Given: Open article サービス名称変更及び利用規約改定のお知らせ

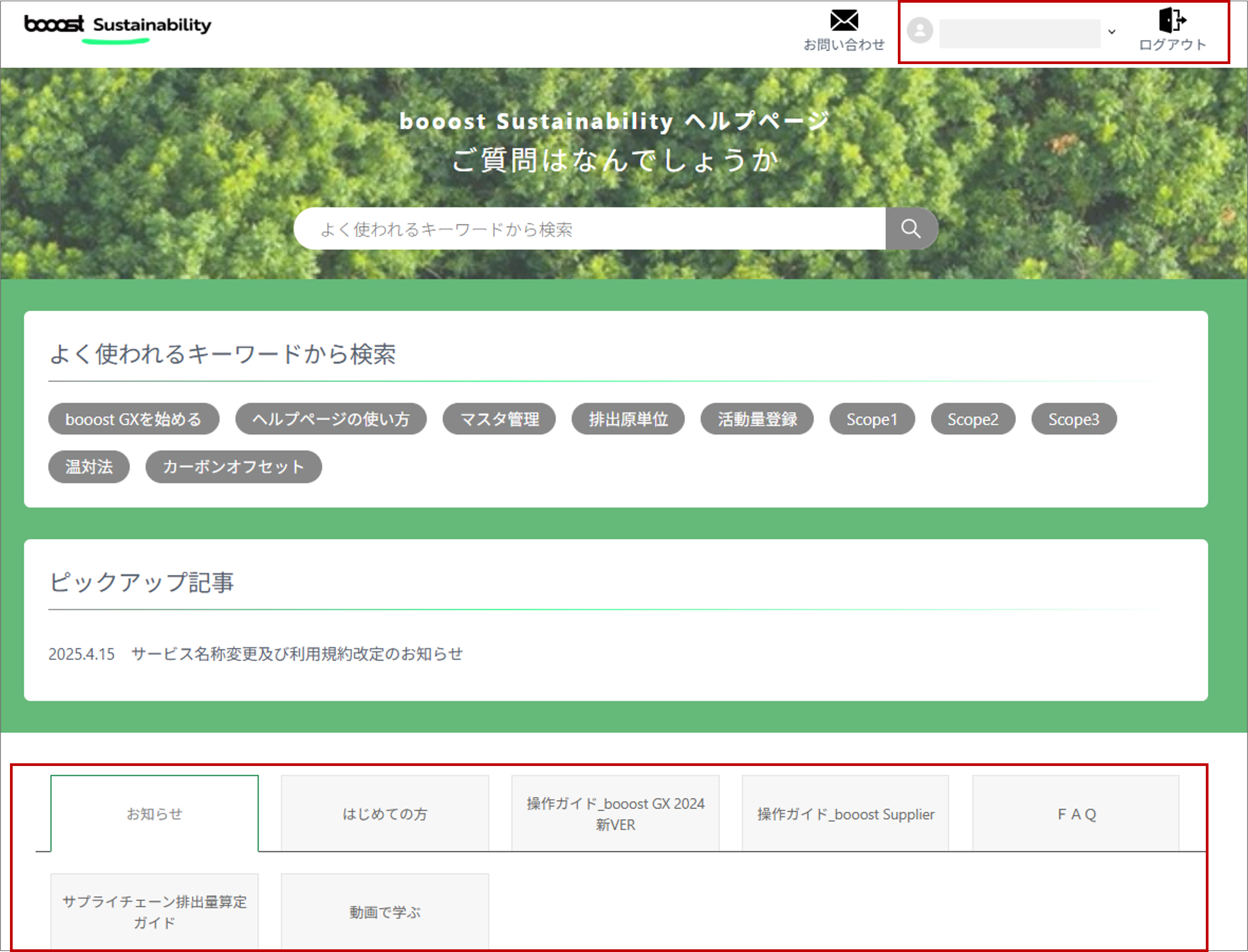Looking at the screenshot, I should (297, 654).
